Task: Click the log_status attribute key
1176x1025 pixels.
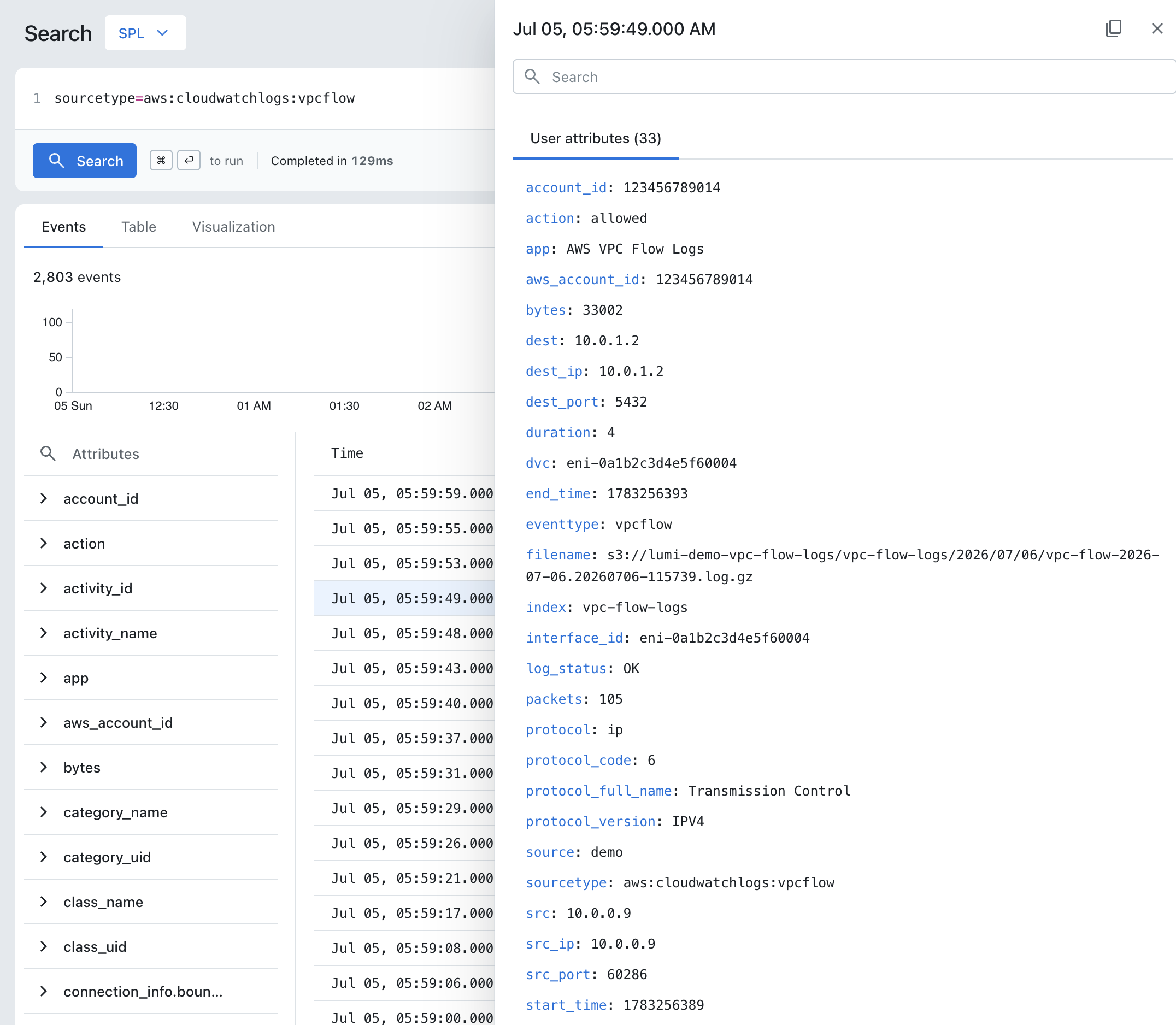Action: 566,668
